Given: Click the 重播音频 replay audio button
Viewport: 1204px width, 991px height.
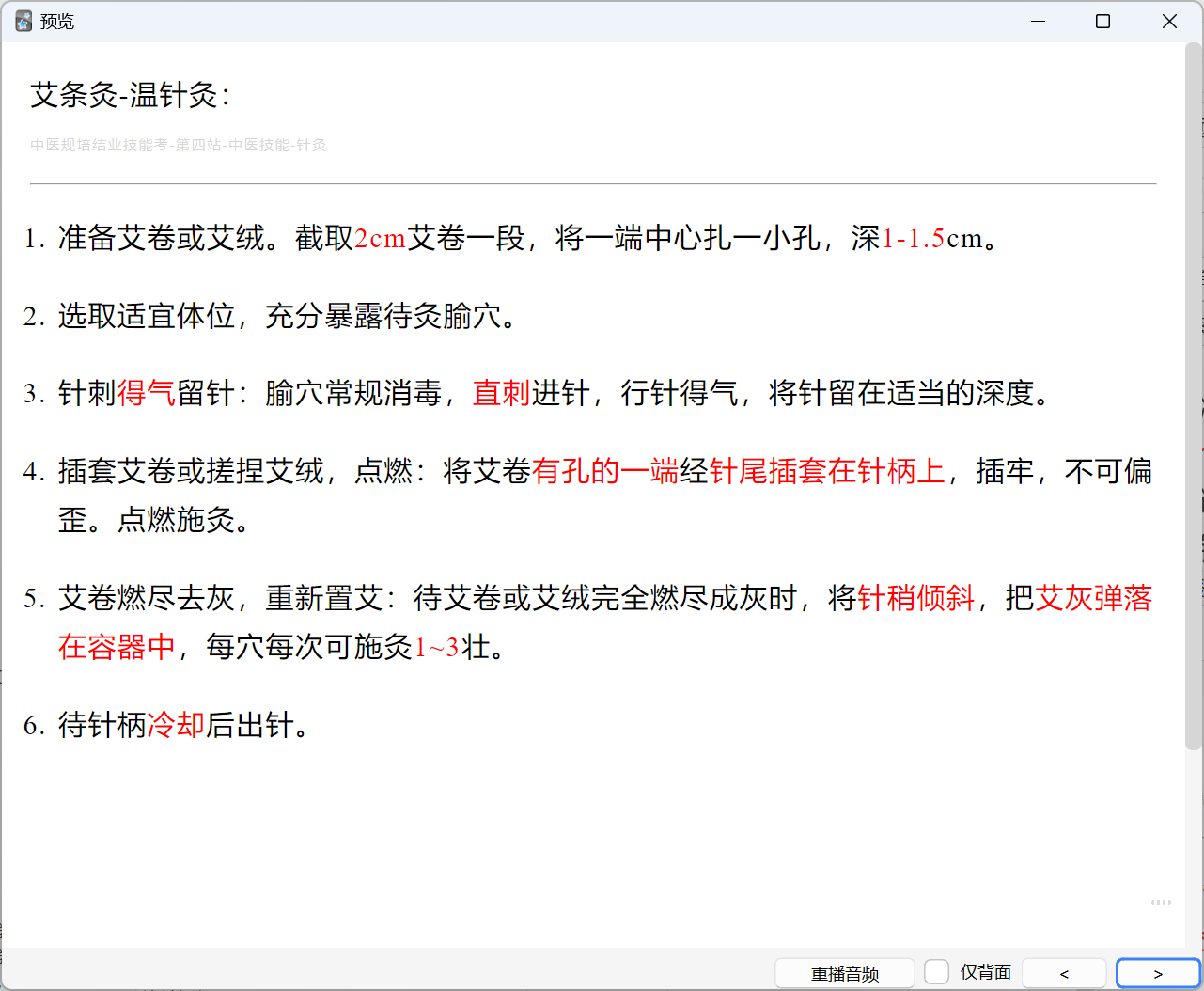Looking at the screenshot, I should [844, 973].
